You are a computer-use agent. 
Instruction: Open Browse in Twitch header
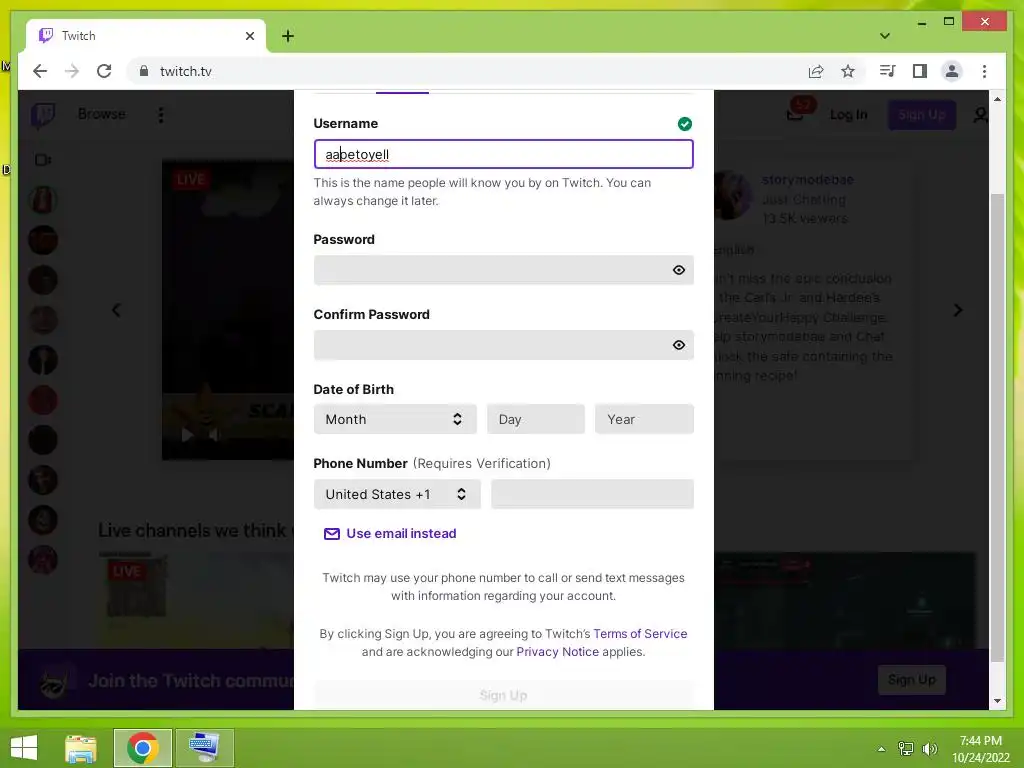point(101,114)
